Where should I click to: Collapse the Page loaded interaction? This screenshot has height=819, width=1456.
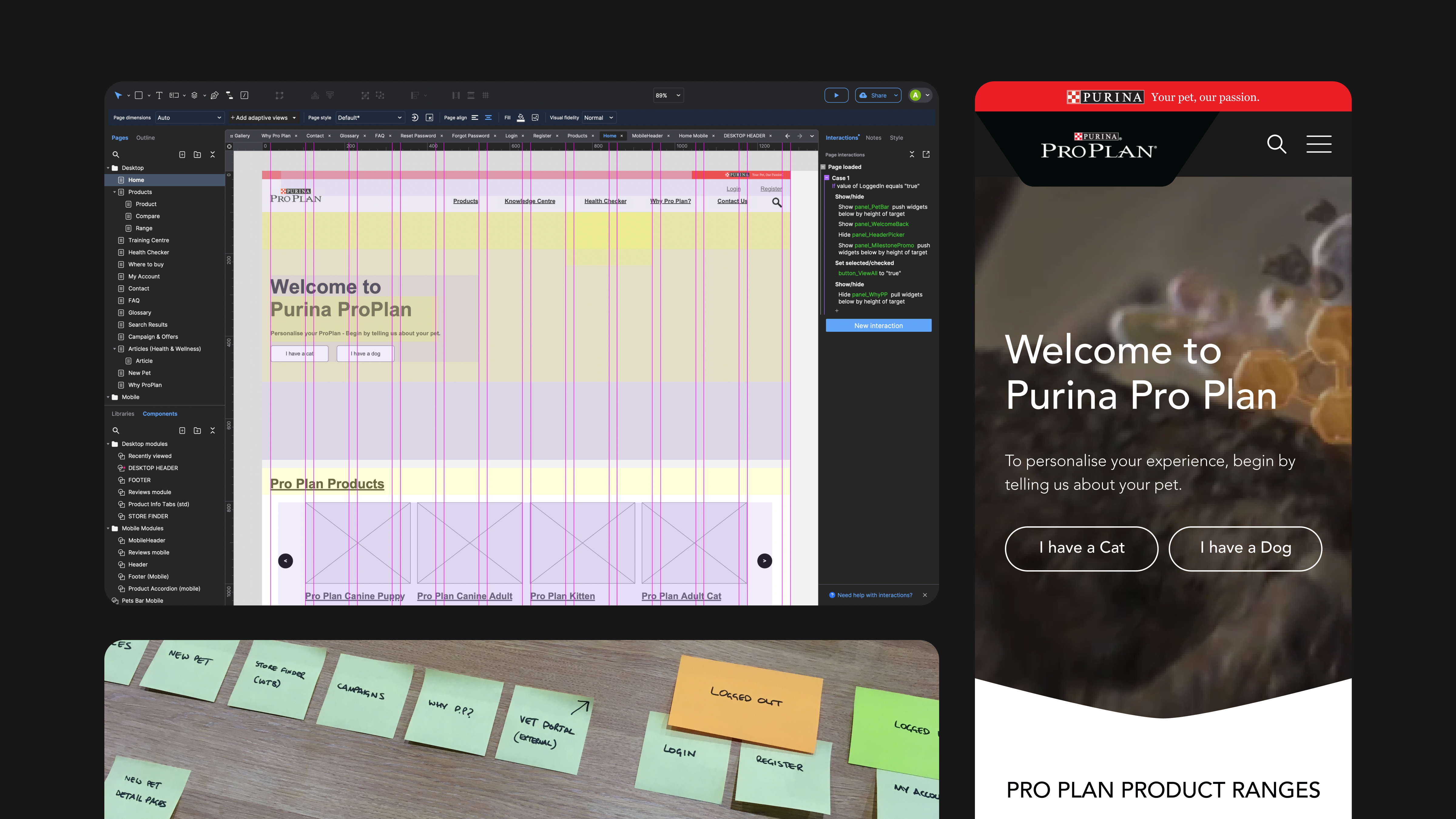click(823, 167)
